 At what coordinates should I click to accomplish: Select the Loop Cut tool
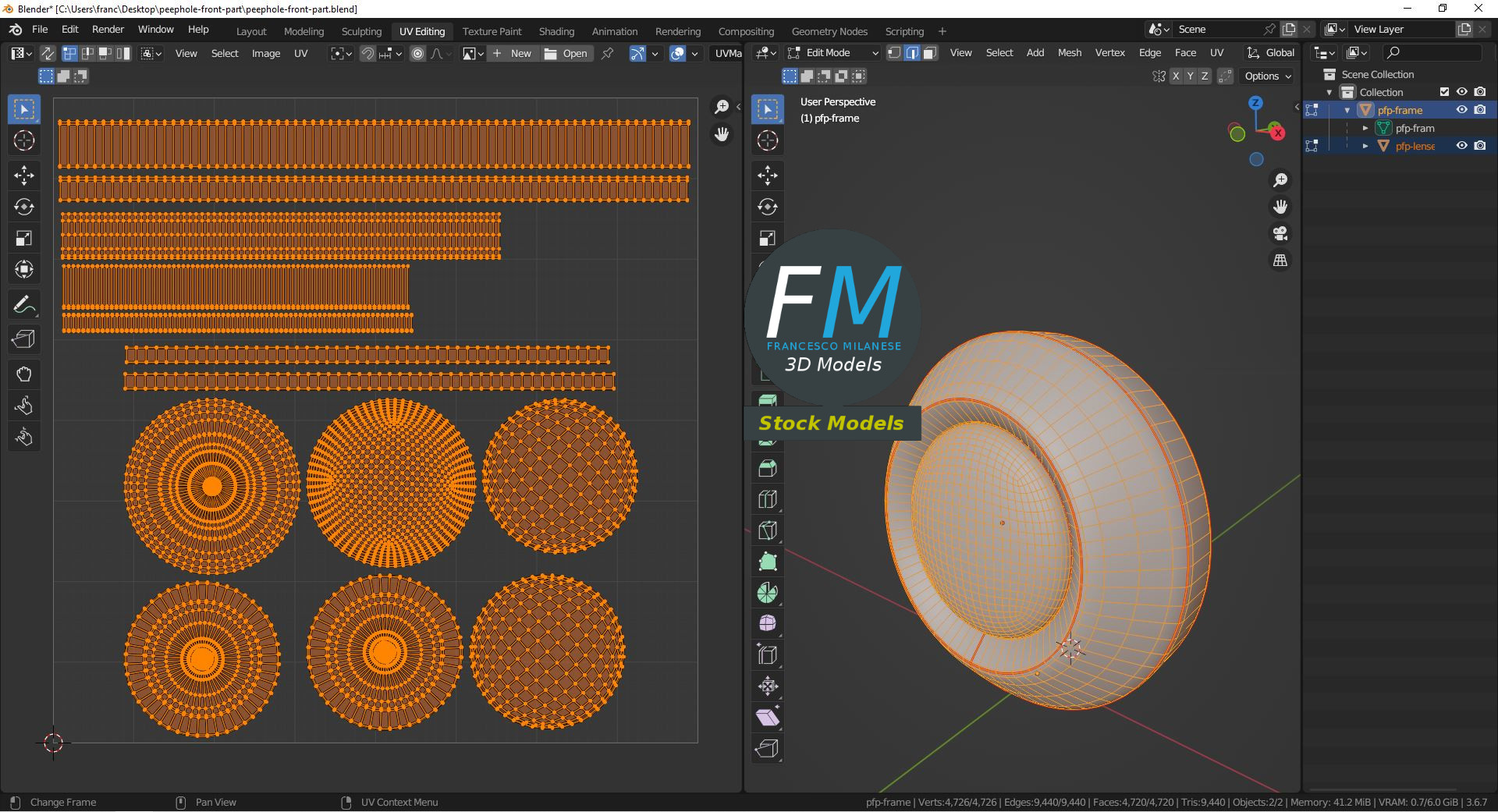pos(768,499)
